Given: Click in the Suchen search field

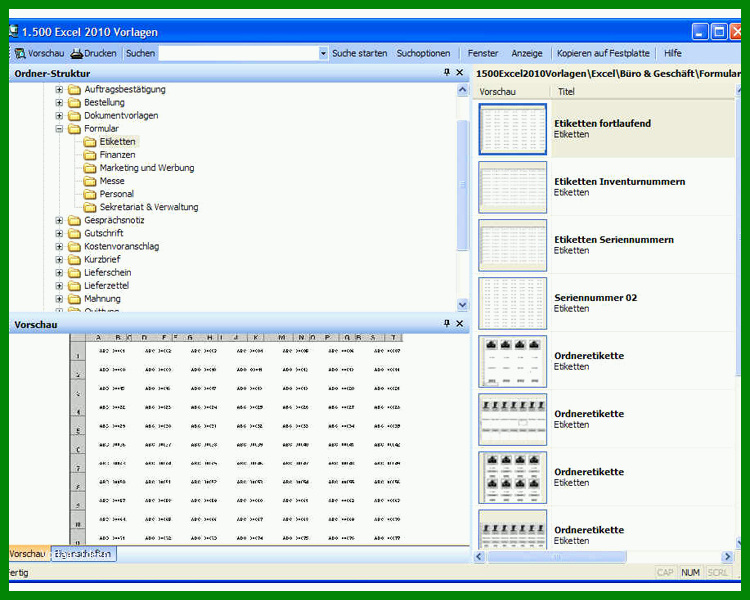Looking at the screenshot, I should [x=239, y=53].
